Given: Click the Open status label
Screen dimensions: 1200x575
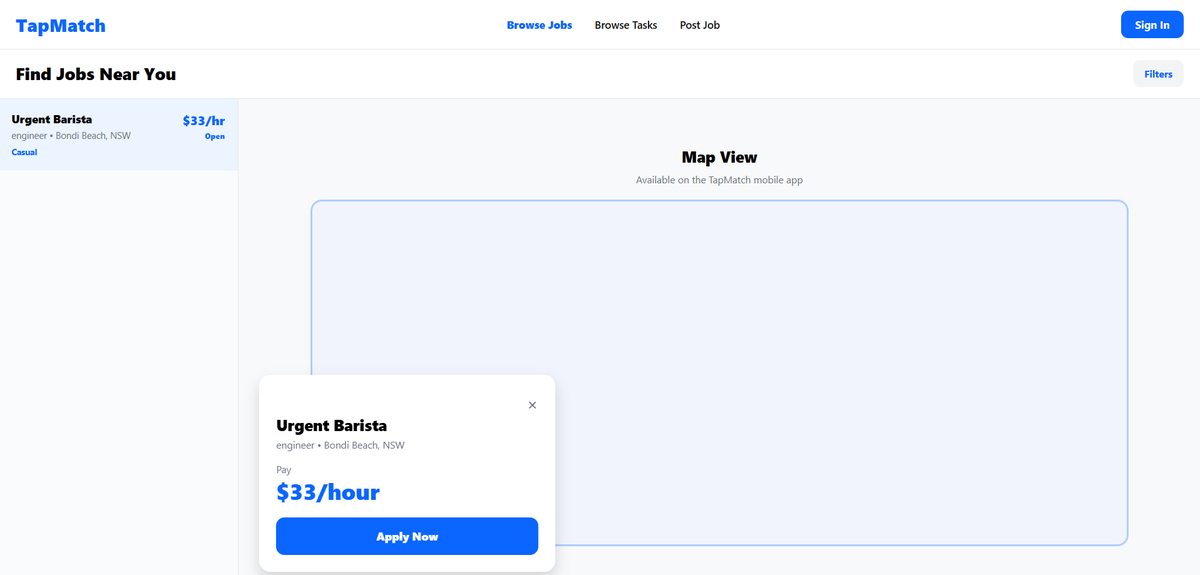Looking at the screenshot, I should coord(215,136).
